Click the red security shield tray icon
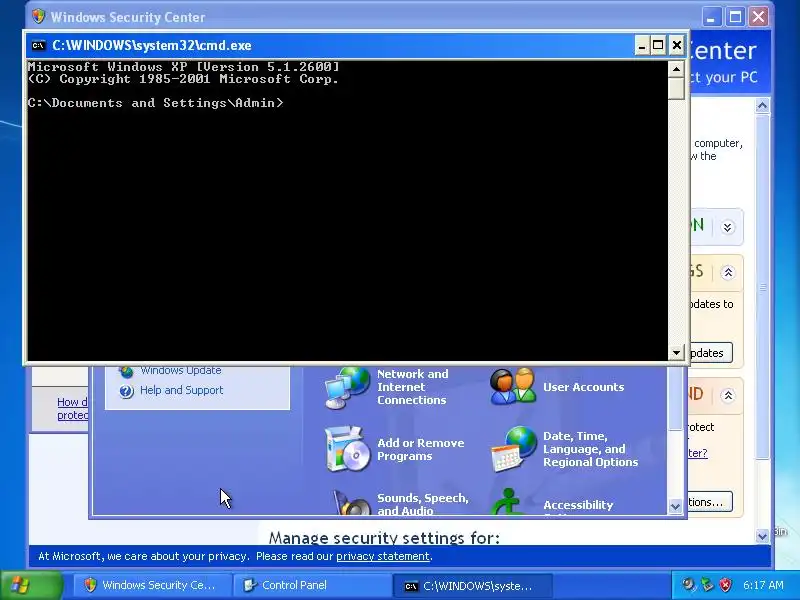The height and width of the screenshot is (600, 800). pos(725,585)
